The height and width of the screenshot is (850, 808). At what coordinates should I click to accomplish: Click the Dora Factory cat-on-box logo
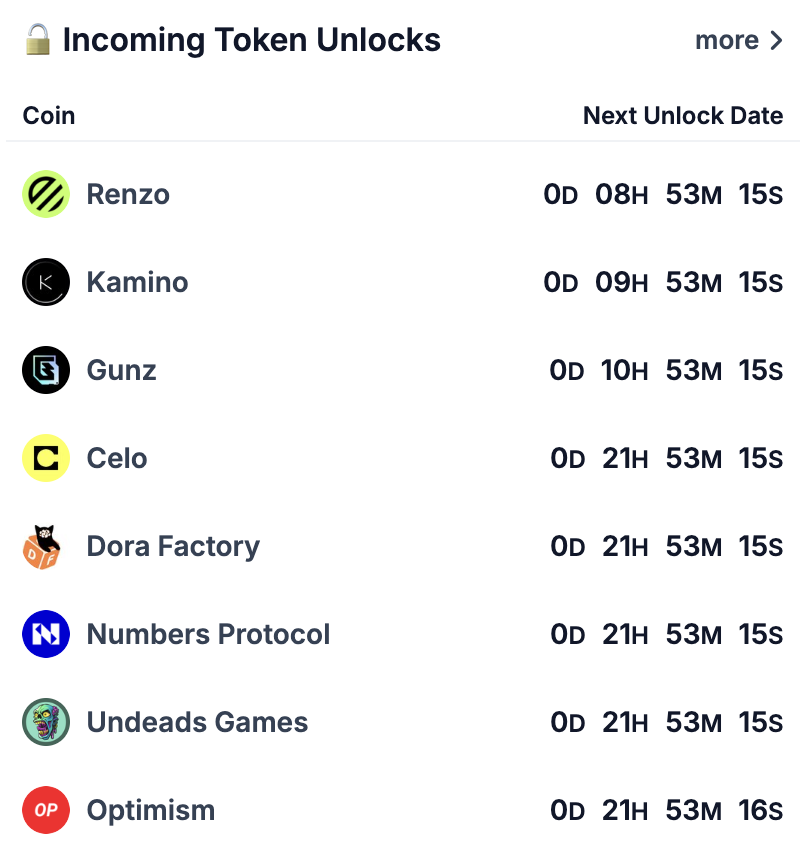[42, 546]
